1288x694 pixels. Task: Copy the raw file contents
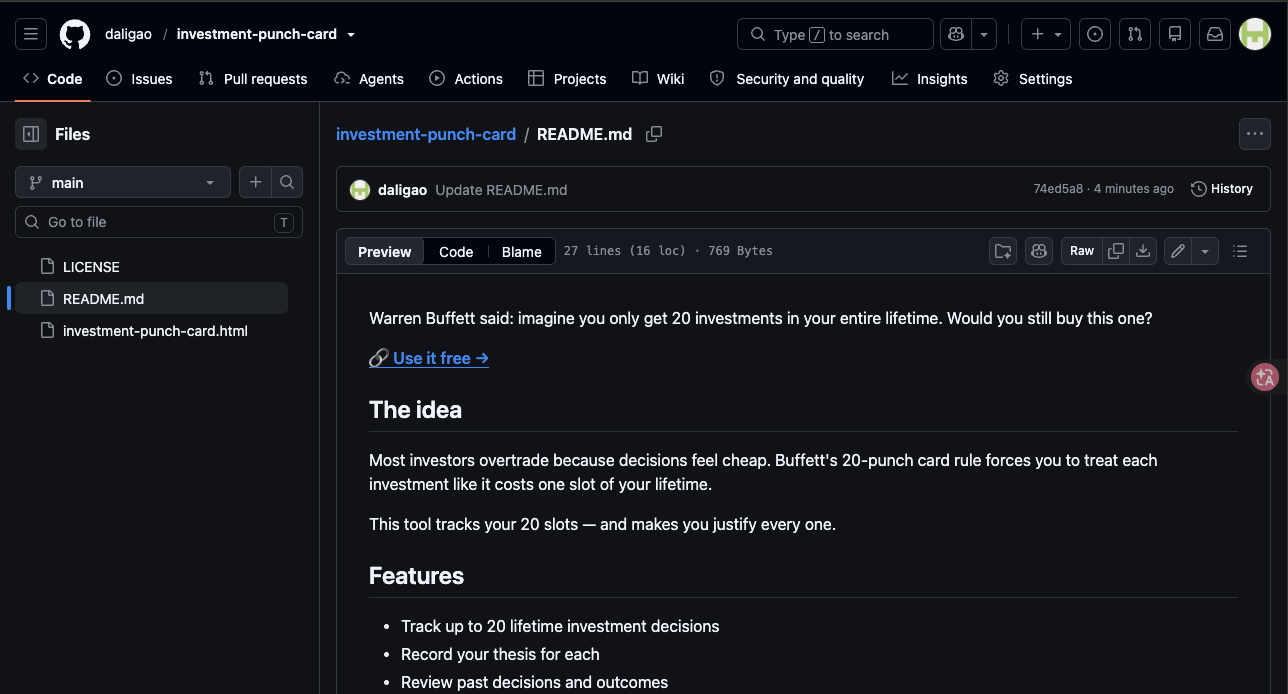pyautogui.click(x=1116, y=251)
